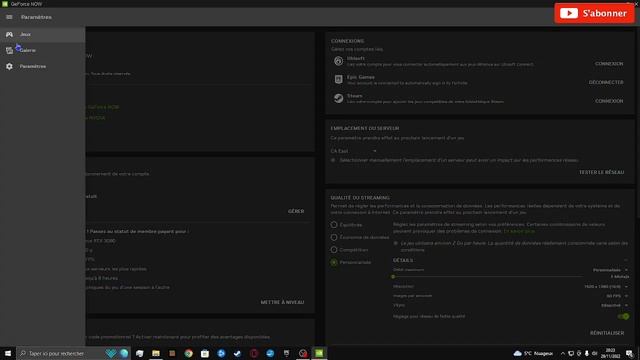Open the CA East server location dropdown

[x=353, y=151]
